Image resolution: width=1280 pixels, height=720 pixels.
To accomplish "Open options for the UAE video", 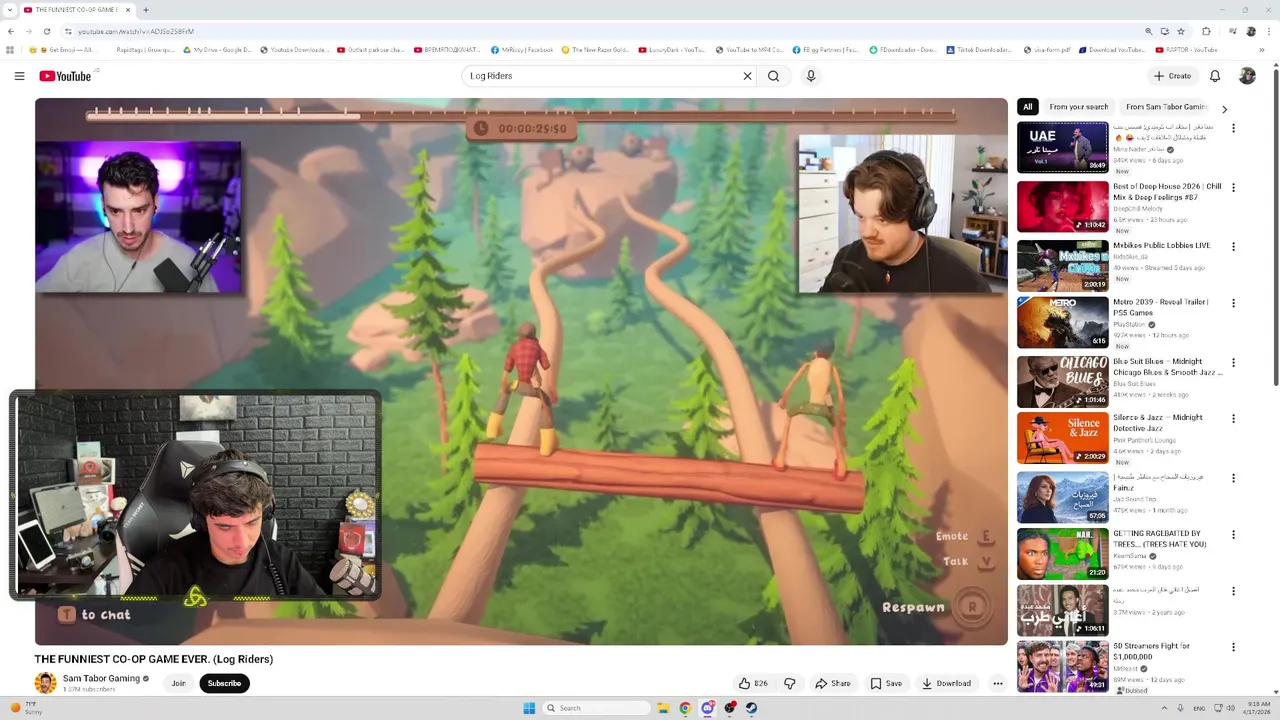I will pyautogui.click(x=1233, y=128).
